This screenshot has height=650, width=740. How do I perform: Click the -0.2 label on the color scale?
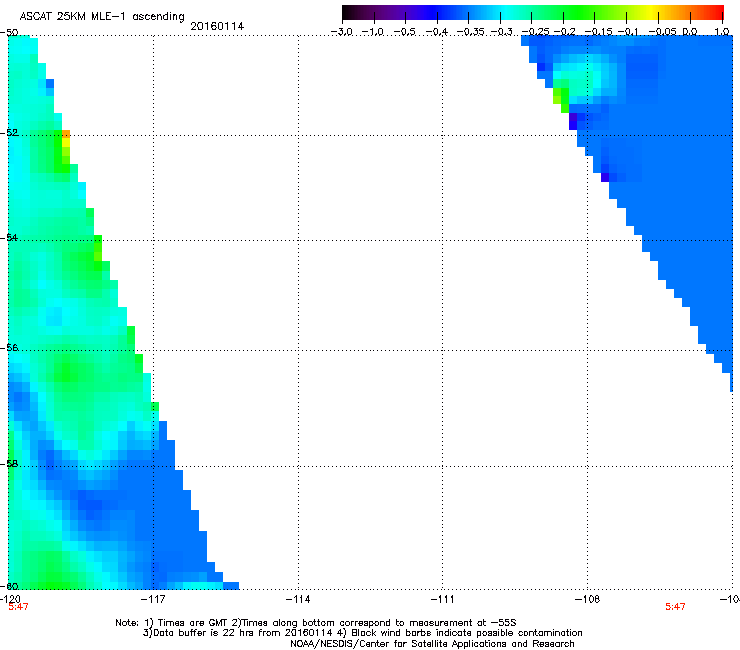click(565, 32)
